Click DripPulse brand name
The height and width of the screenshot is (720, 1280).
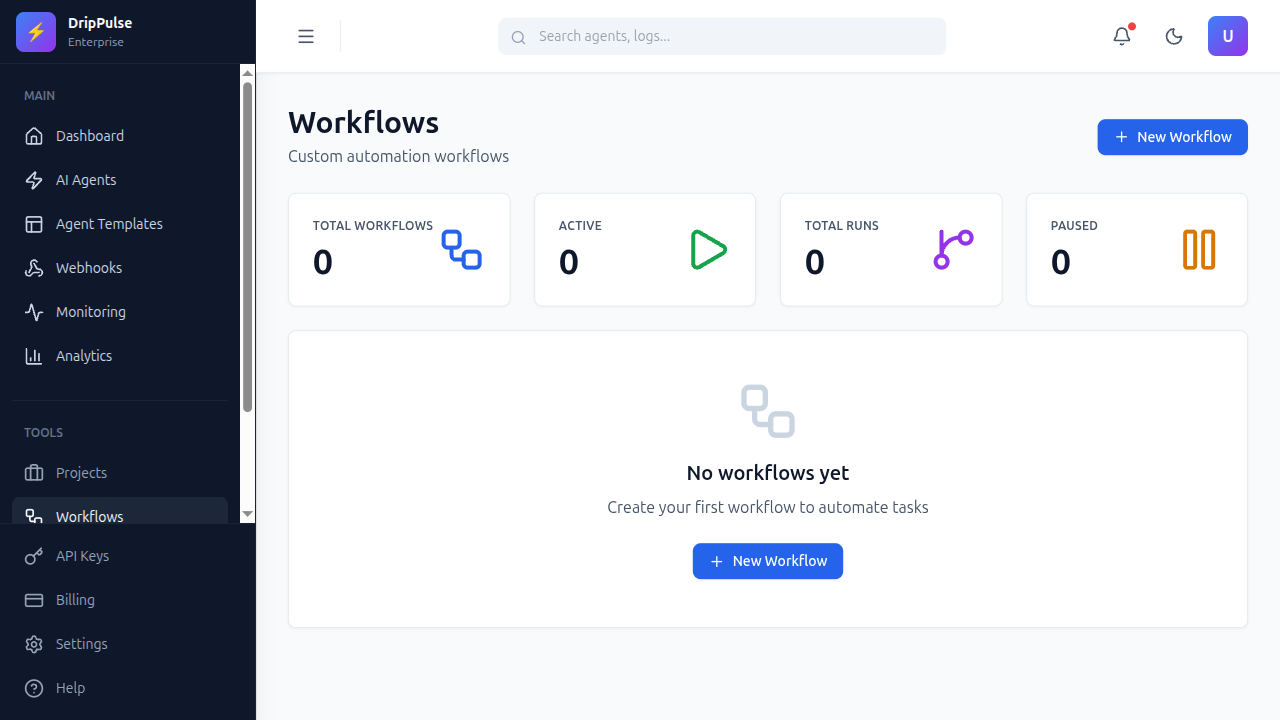[x=100, y=23]
